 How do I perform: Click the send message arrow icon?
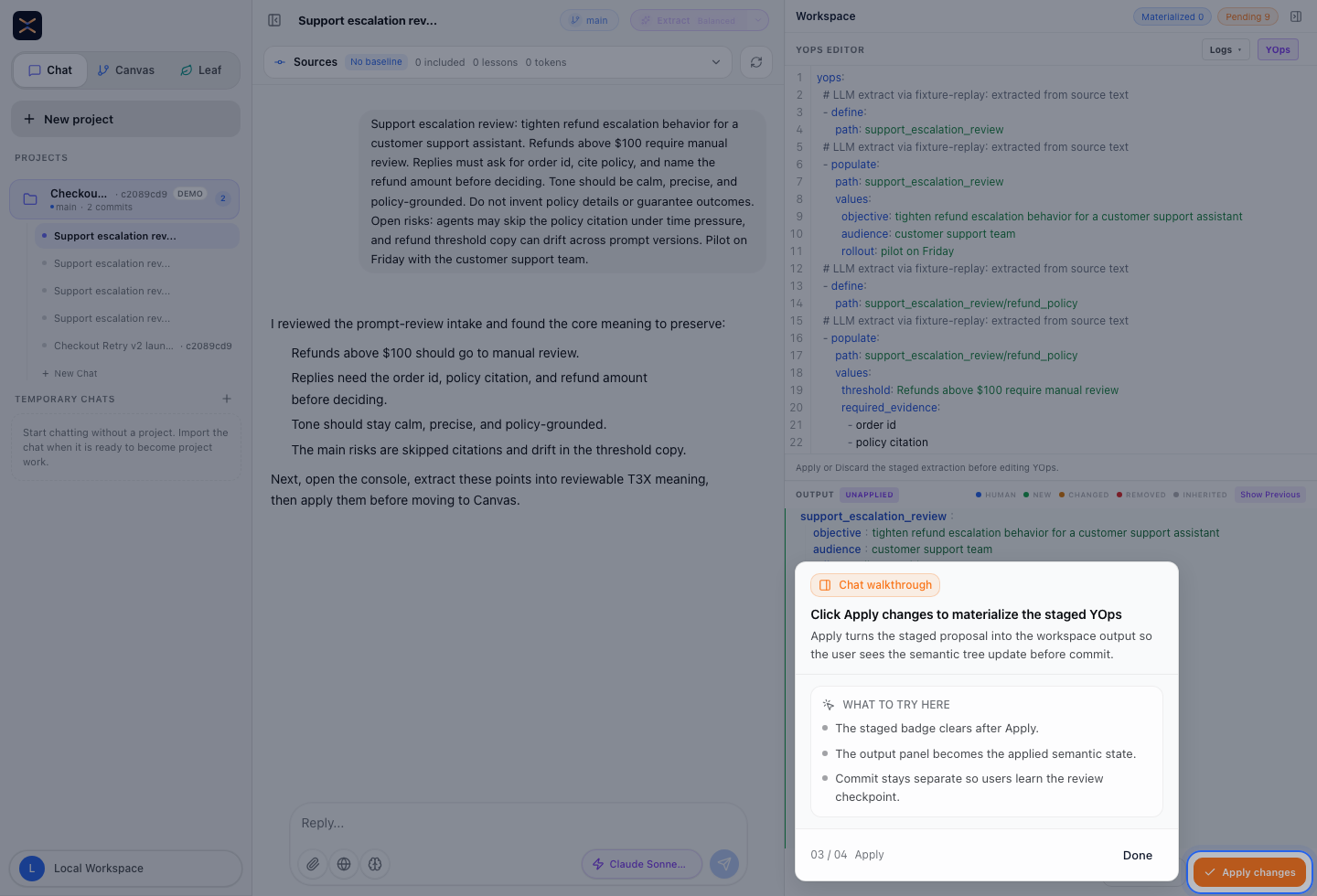[x=724, y=864]
